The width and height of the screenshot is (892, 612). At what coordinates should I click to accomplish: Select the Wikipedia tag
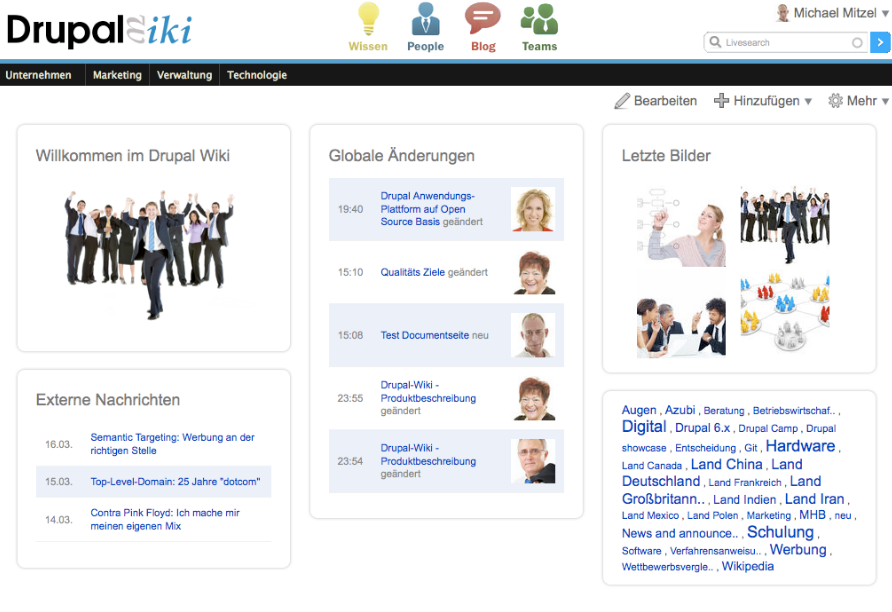748,566
